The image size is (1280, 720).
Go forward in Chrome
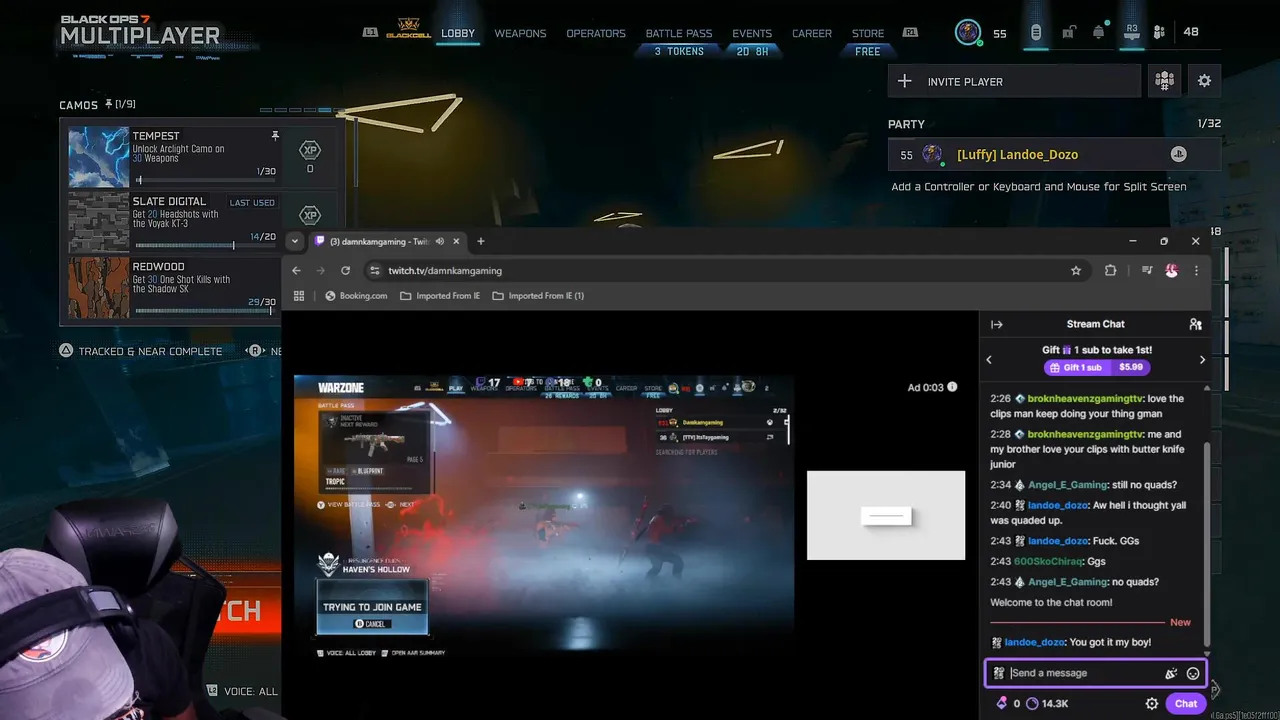[320, 270]
